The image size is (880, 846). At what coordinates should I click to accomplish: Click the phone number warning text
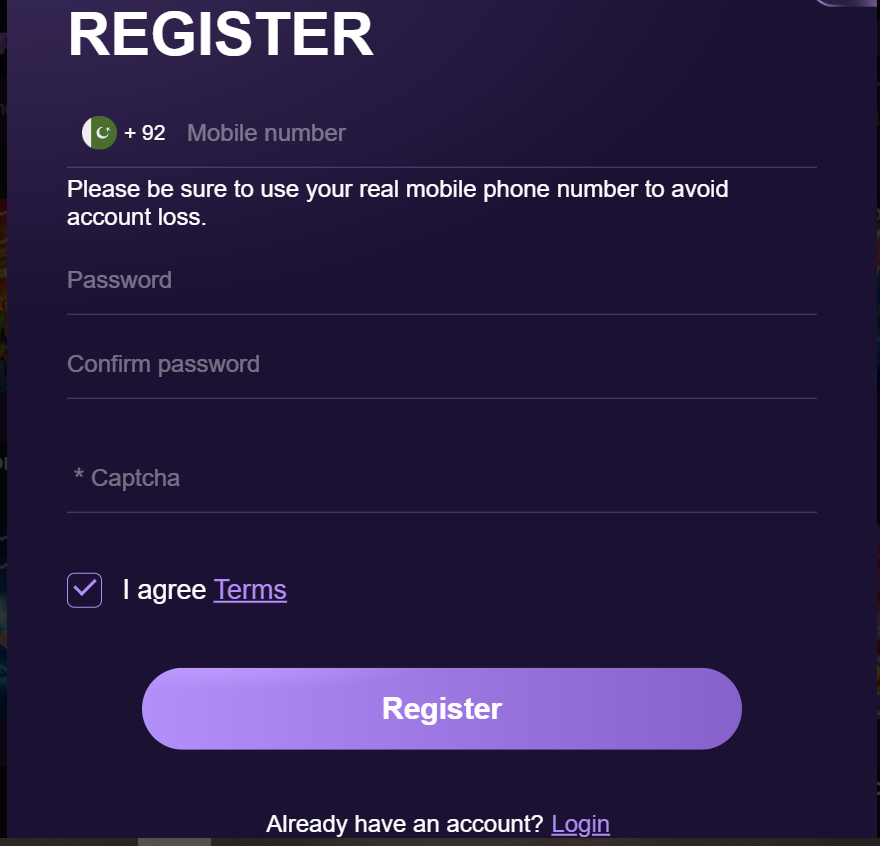(x=397, y=202)
